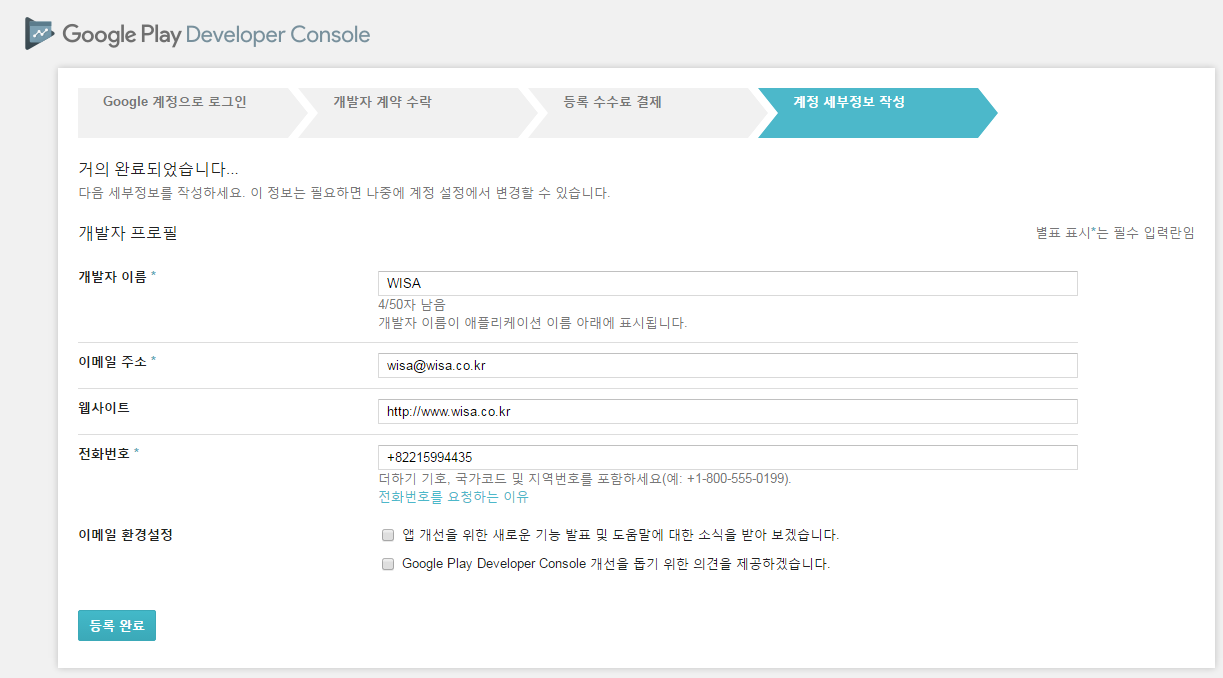Viewport: 1223px width, 678px height.
Task: Click the phone format hint with +1-800-555-0199
Action: point(585,478)
